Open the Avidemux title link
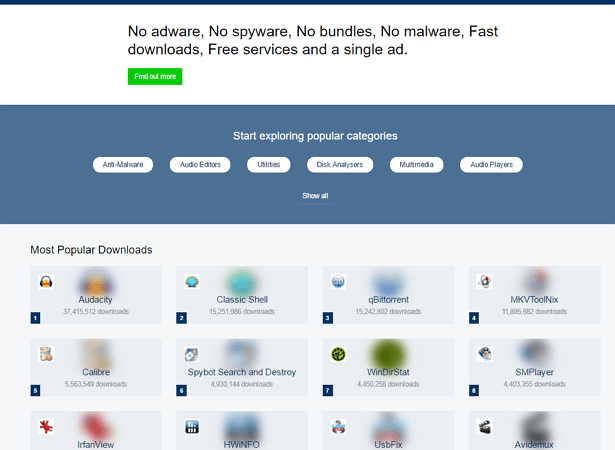Image resolution: width=615 pixels, height=450 pixels. point(534,445)
